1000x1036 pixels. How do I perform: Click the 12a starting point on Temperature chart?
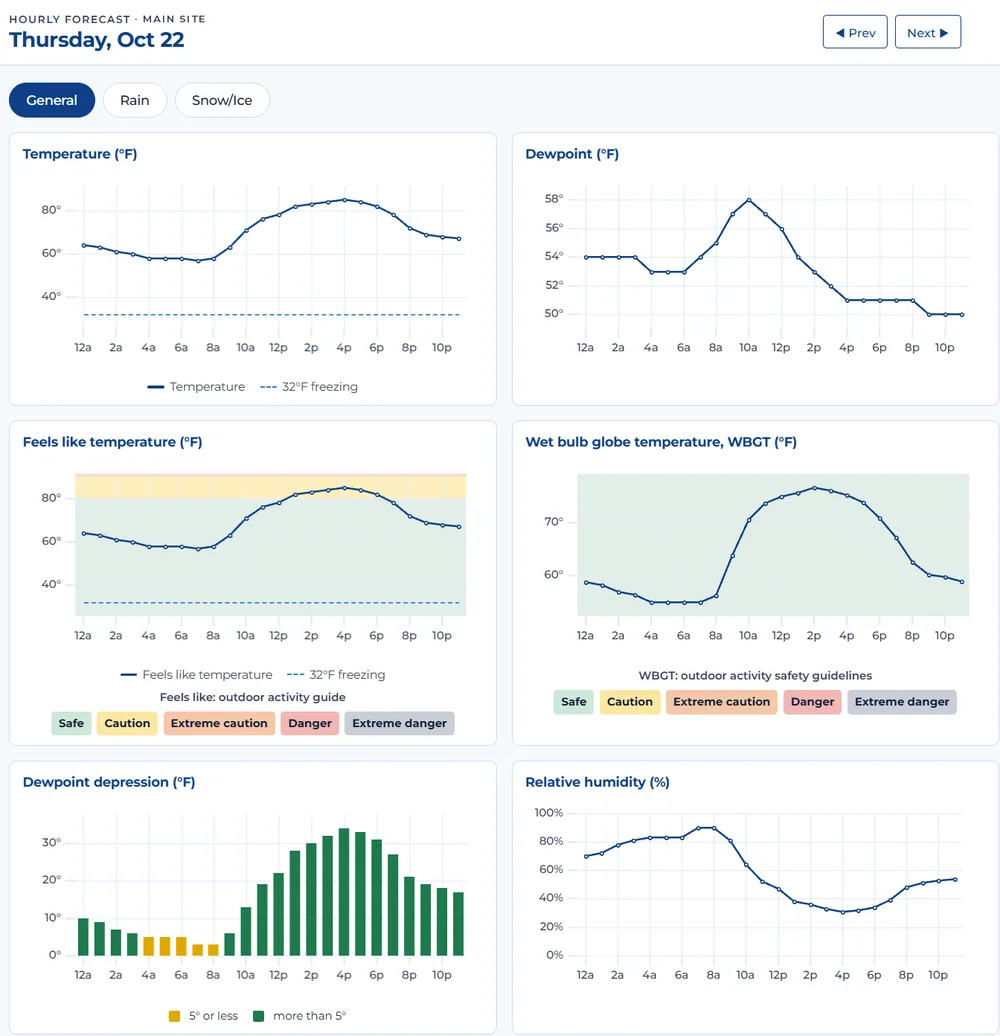84,245
